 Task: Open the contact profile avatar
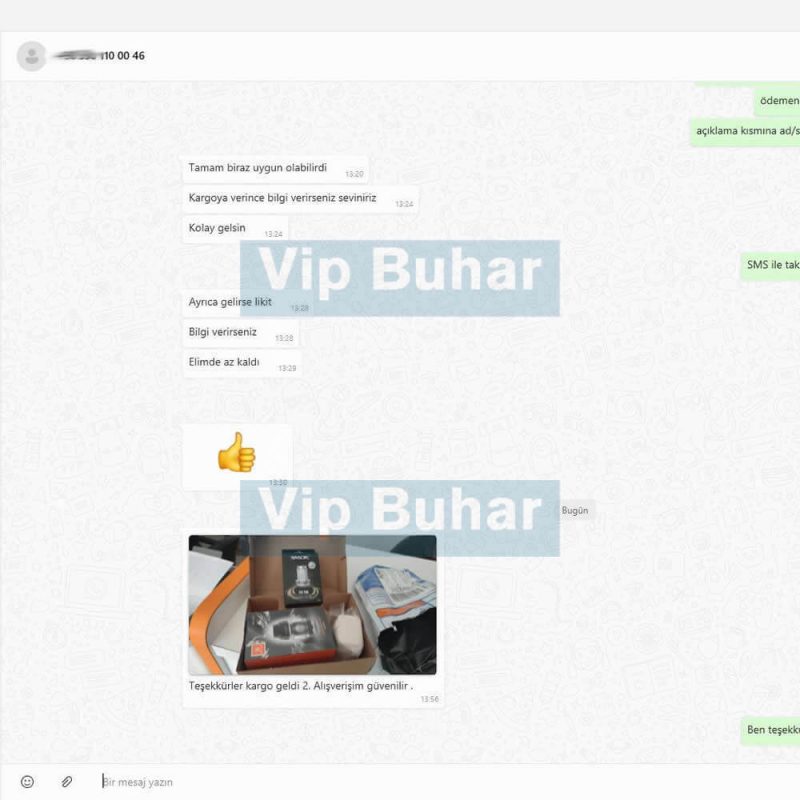[32, 56]
